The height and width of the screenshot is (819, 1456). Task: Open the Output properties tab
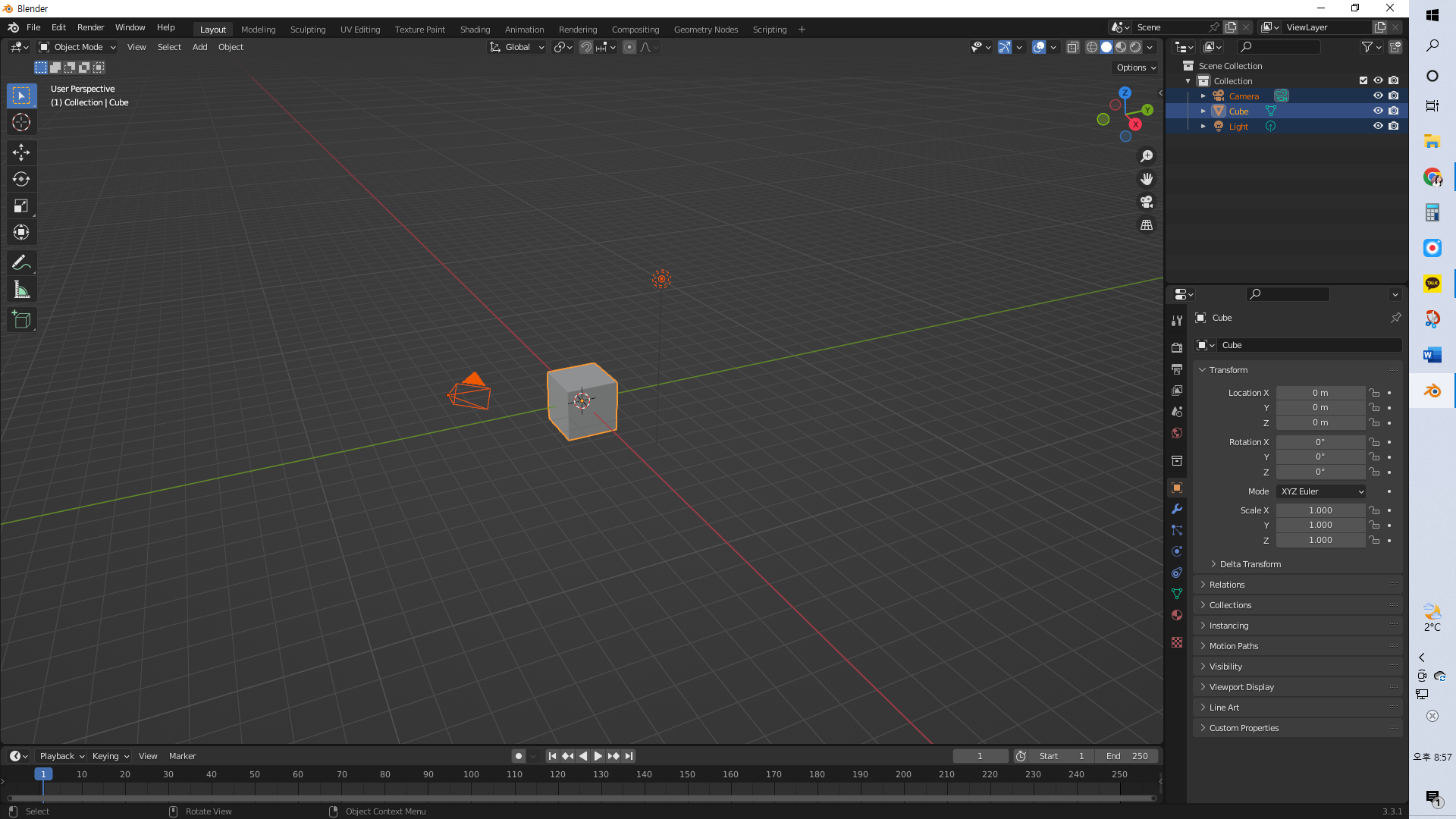pyautogui.click(x=1177, y=369)
